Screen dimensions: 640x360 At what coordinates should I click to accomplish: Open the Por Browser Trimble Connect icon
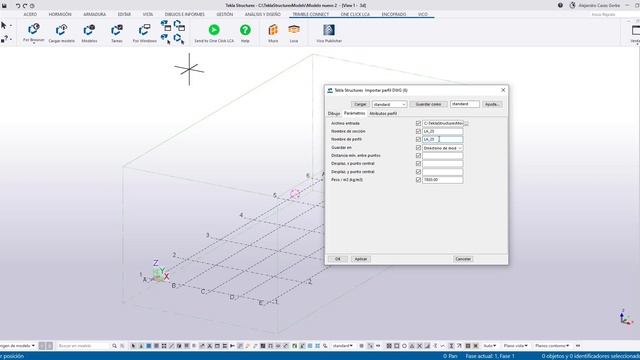point(33,29)
